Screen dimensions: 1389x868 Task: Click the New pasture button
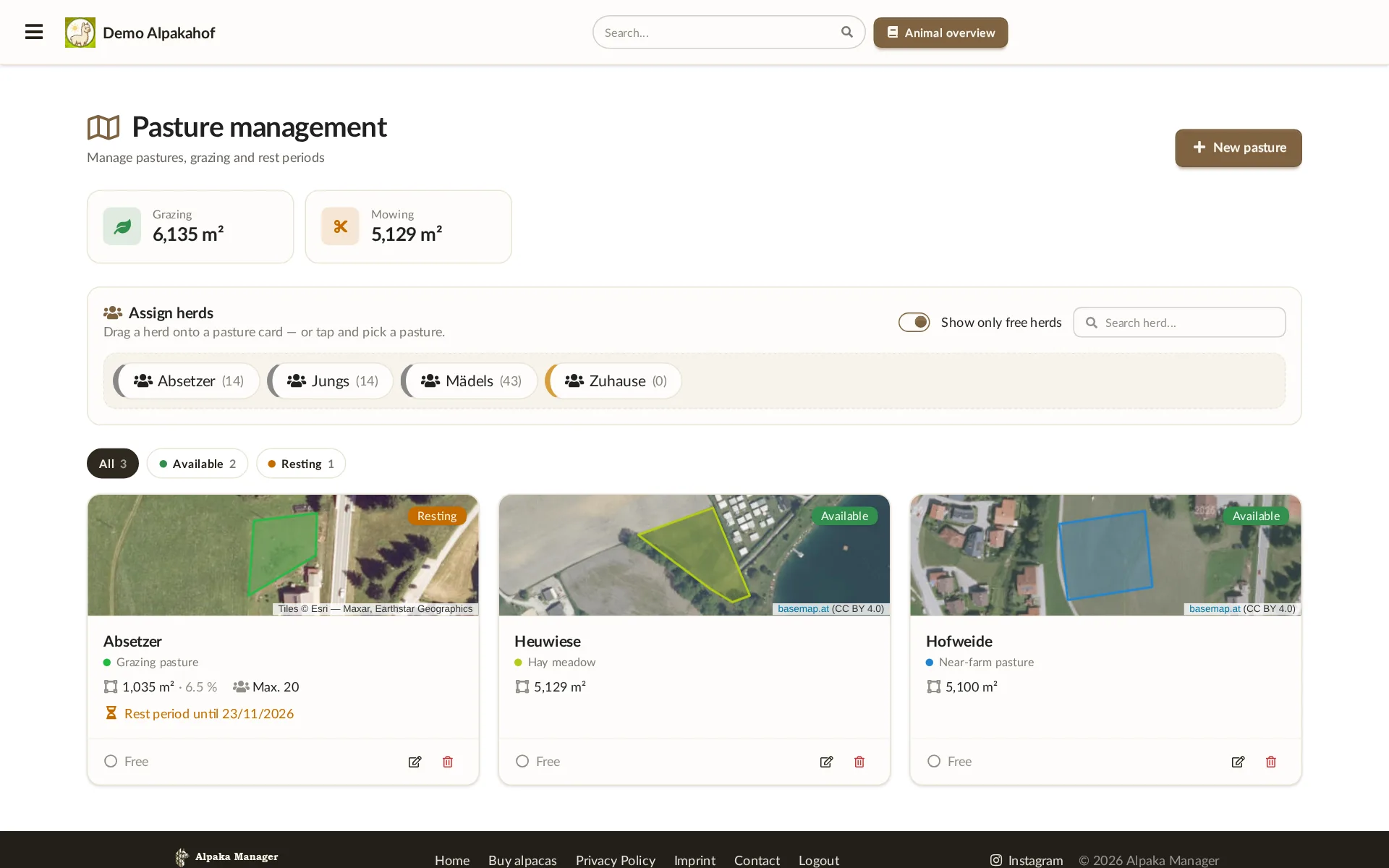1238,148
